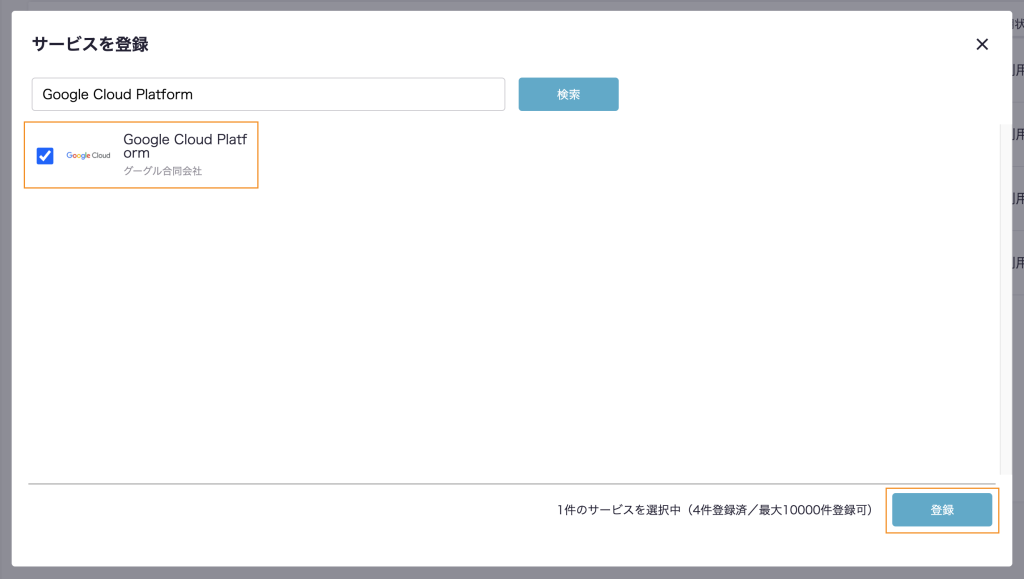
Task: Focus the service search text field
Action: point(268,94)
